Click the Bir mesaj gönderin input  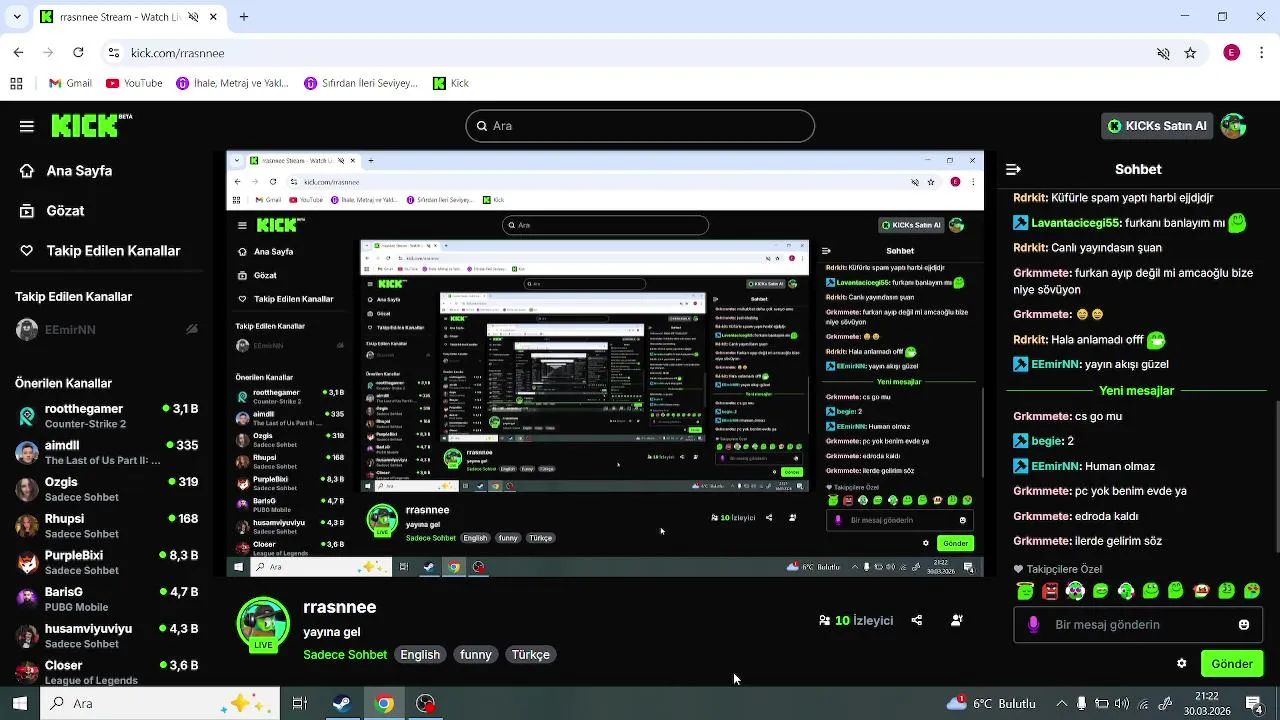1138,625
